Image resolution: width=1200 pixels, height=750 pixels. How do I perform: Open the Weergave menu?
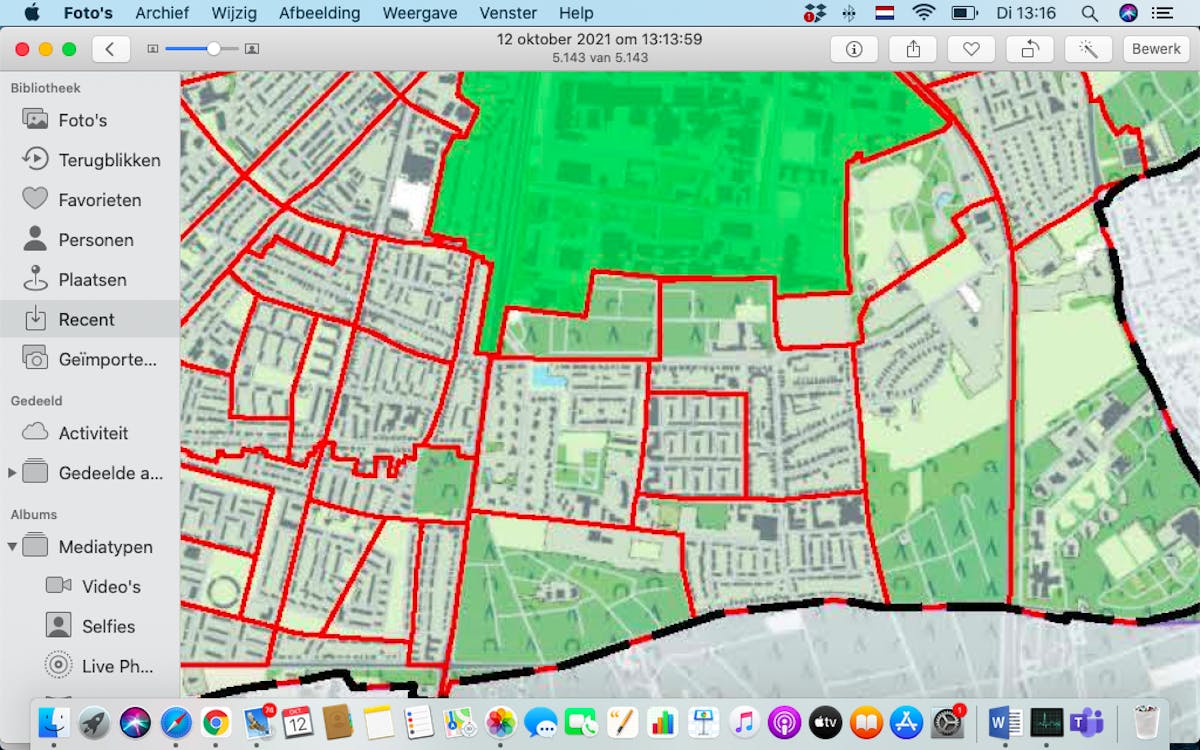tap(420, 13)
